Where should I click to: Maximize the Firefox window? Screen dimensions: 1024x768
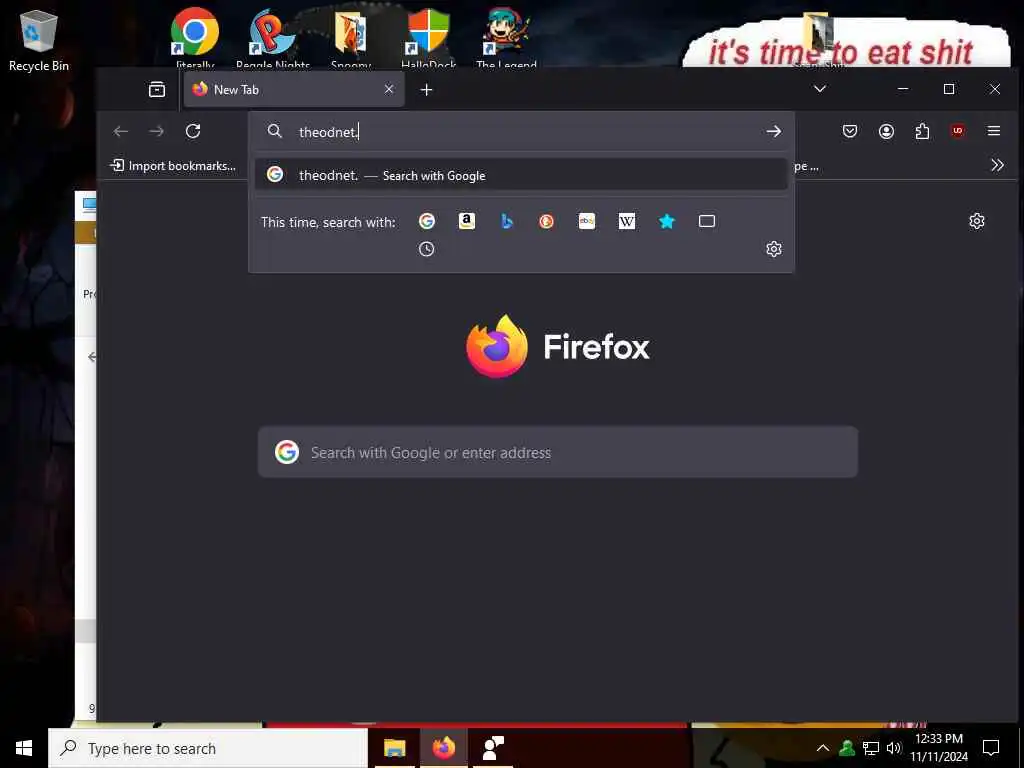[x=949, y=89]
